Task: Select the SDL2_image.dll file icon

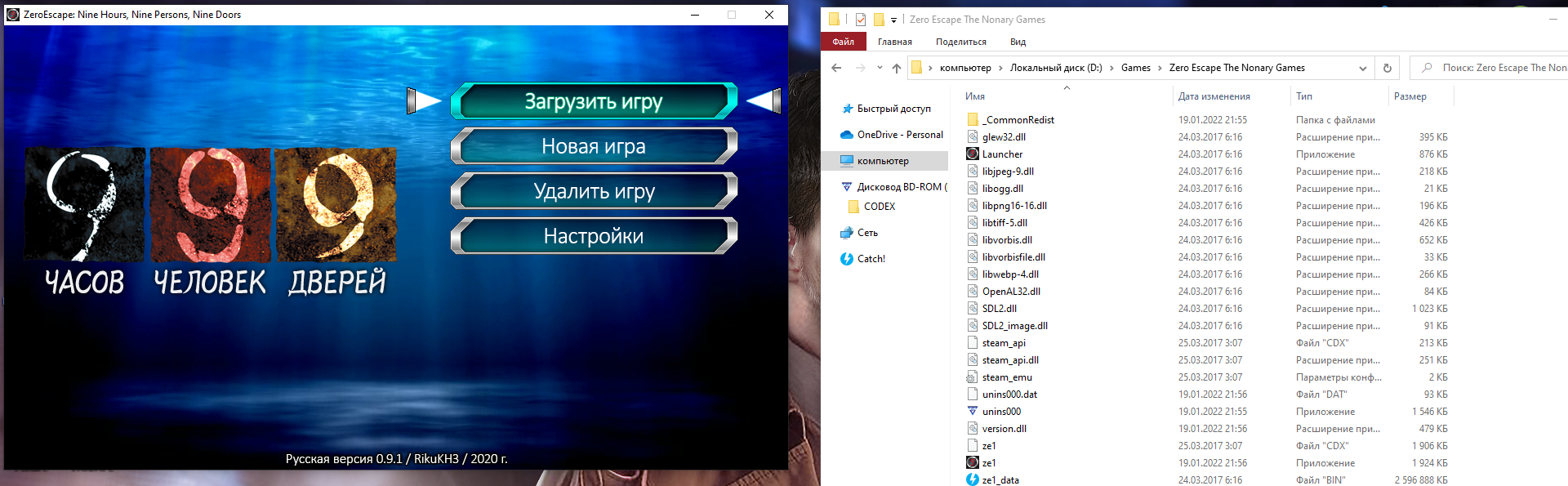Action: tap(973, 326)
